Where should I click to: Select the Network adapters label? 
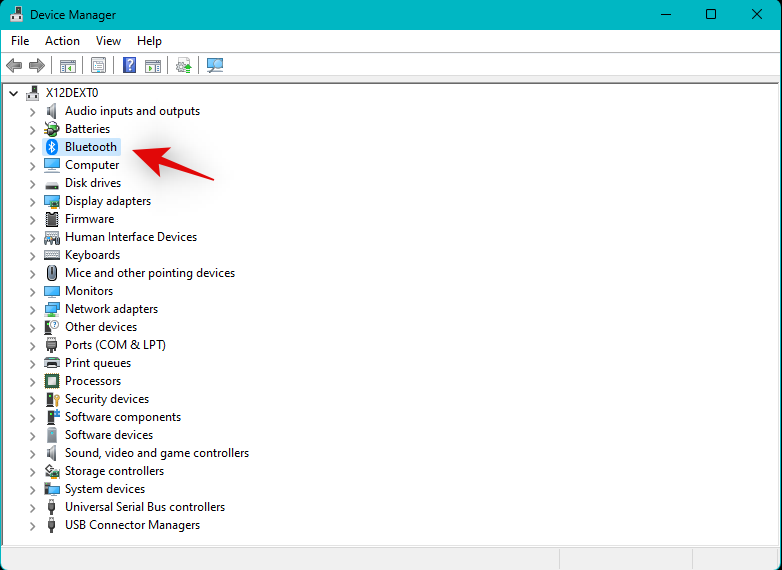coord(111,309)
